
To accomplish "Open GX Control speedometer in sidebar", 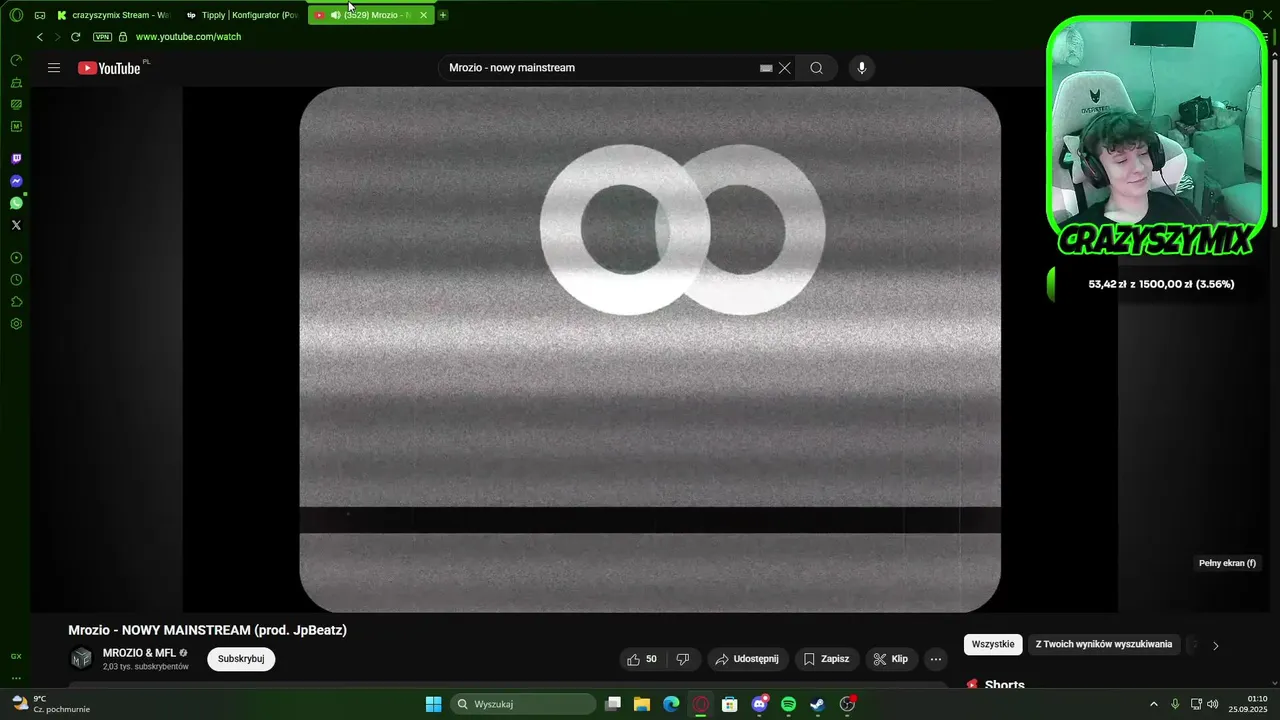I will [16, 61].
